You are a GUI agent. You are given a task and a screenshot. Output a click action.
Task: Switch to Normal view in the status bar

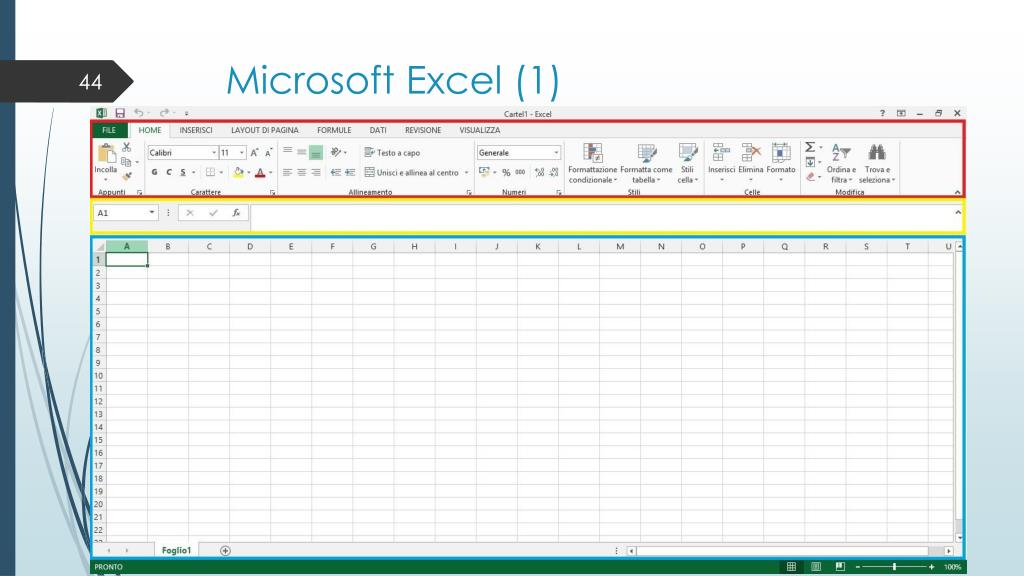click(792, 567)
